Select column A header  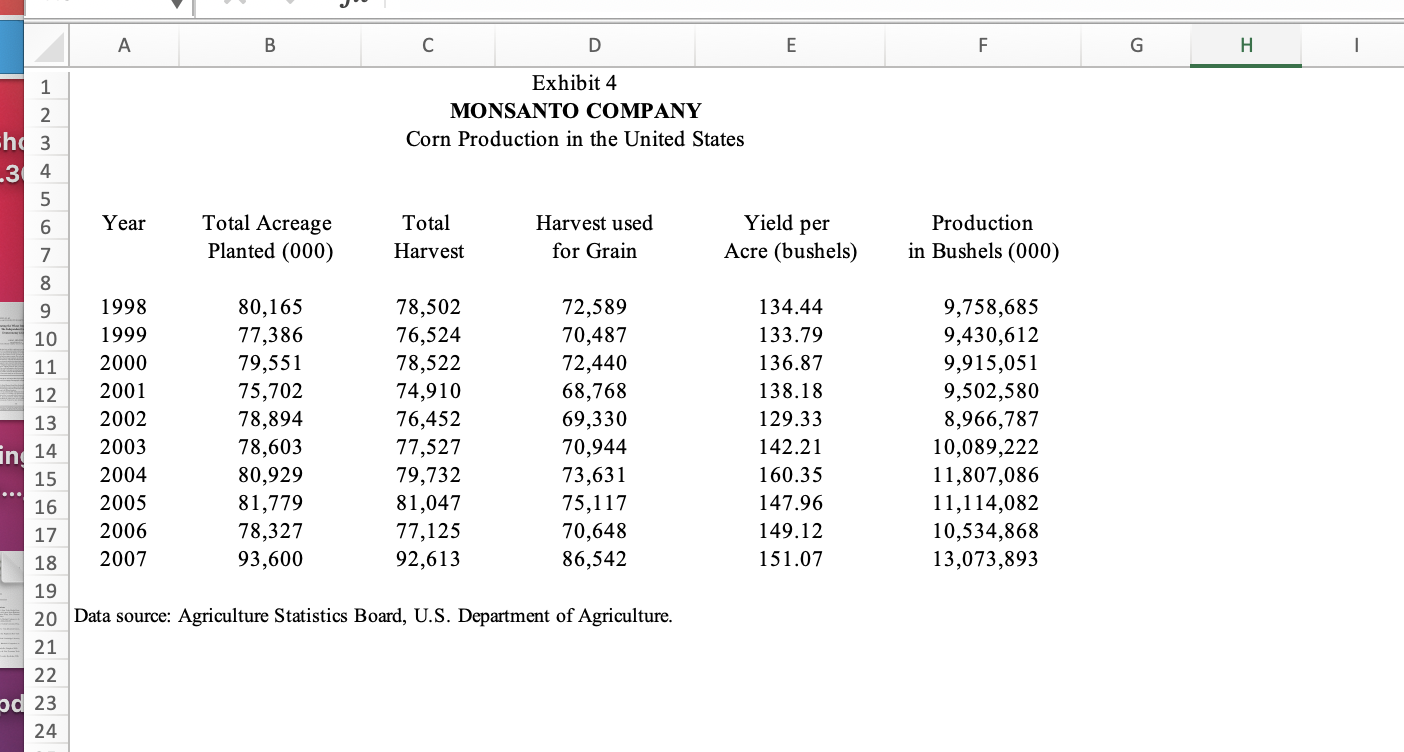click(x=124, y=45)
